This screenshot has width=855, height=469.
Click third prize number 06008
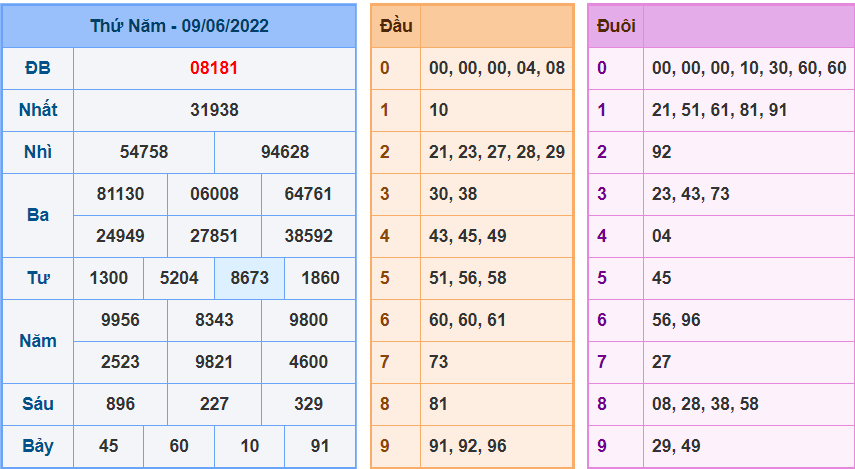214,194
